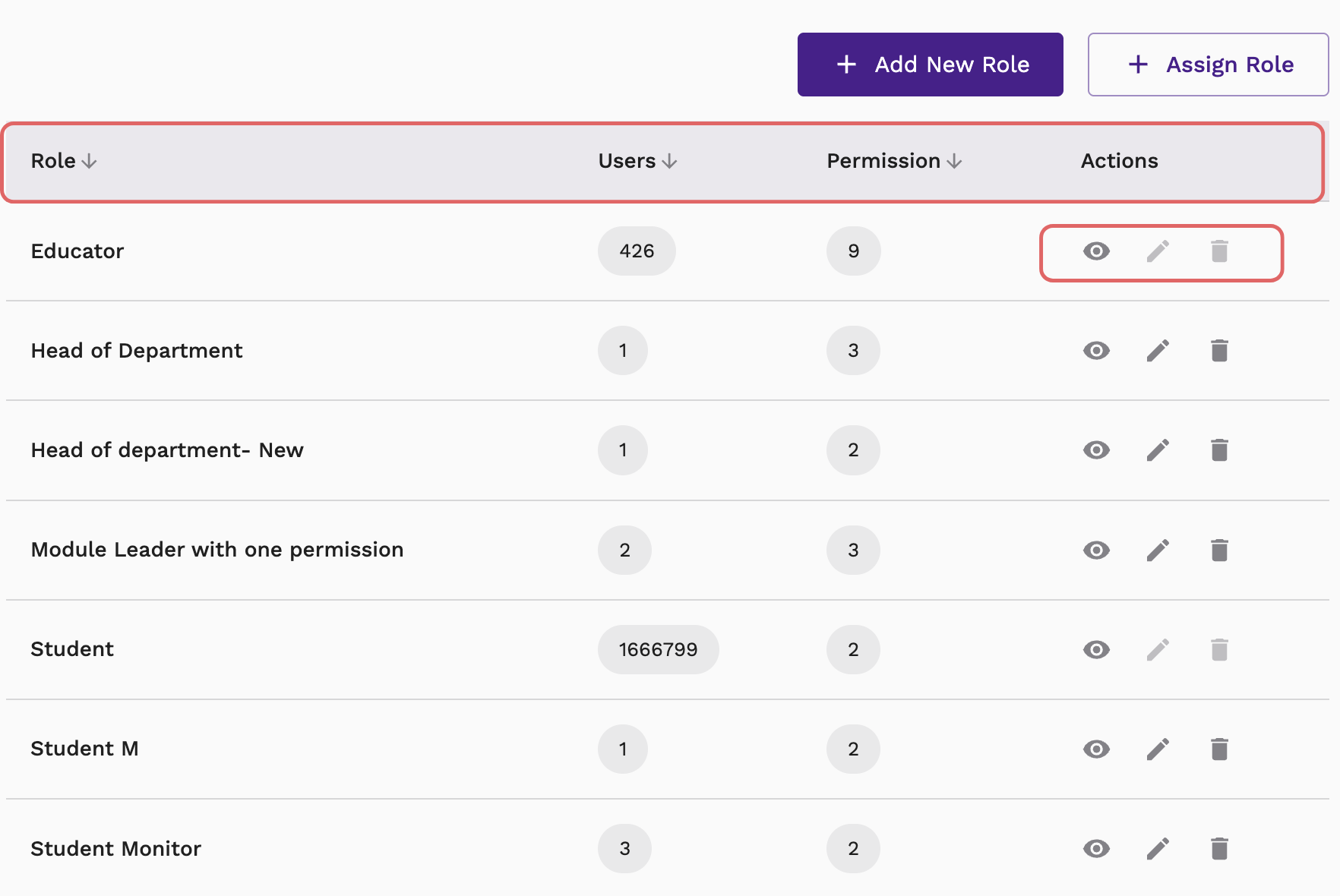Viewport: 1340px width, 896px height.
Task: View Head of department- New role
Action: (x=1096, y=450)
